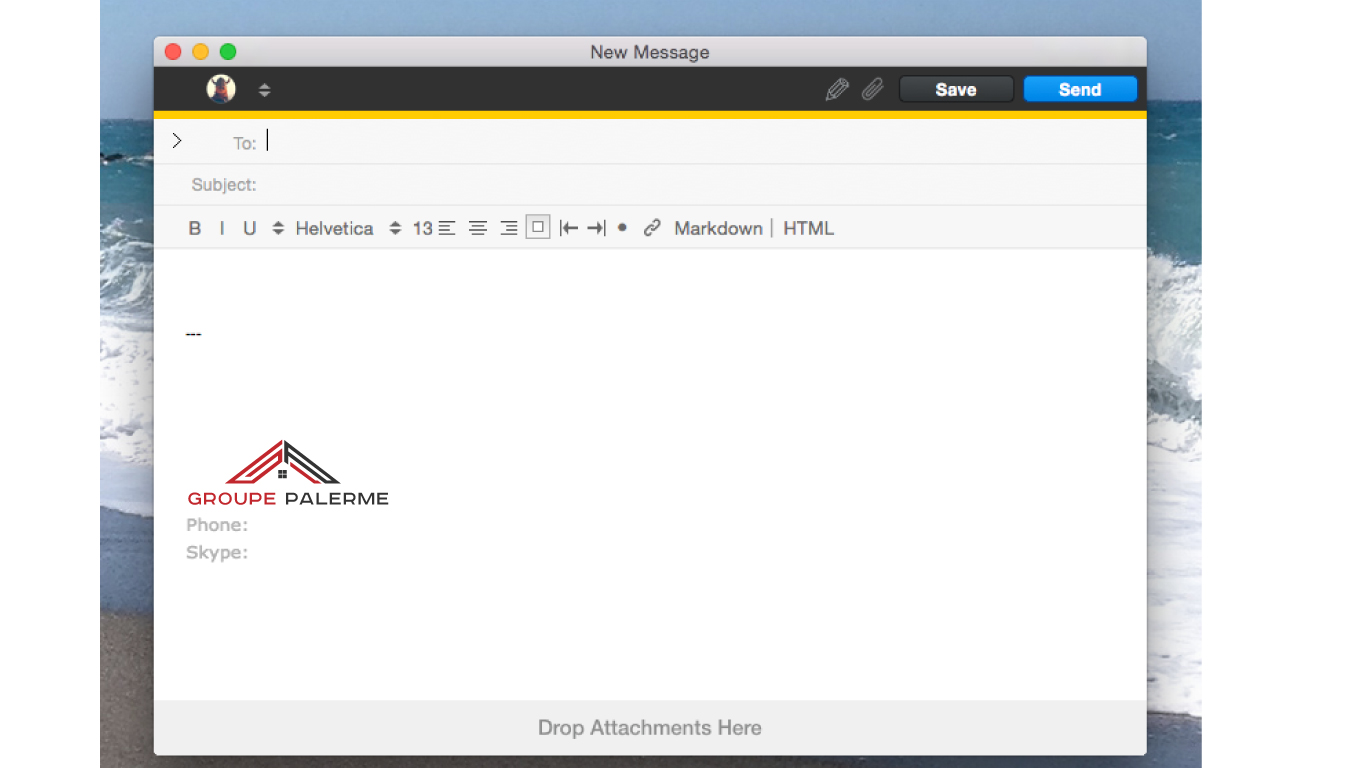1366x768 pixels.
Task: Click the Phone: line in the signature
Action: [217, 525]
